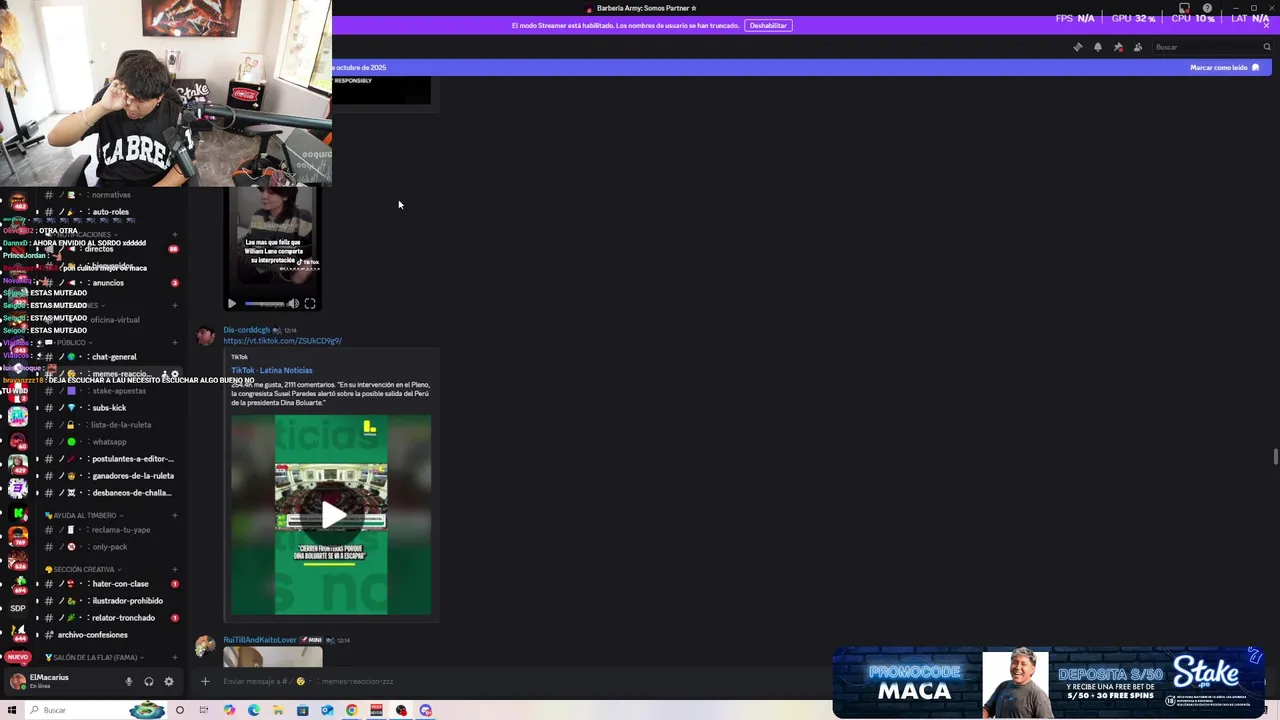Click create invite icon on memes-reaccion channel
This screenshot has height=720, width=1280.
point(165,374)
